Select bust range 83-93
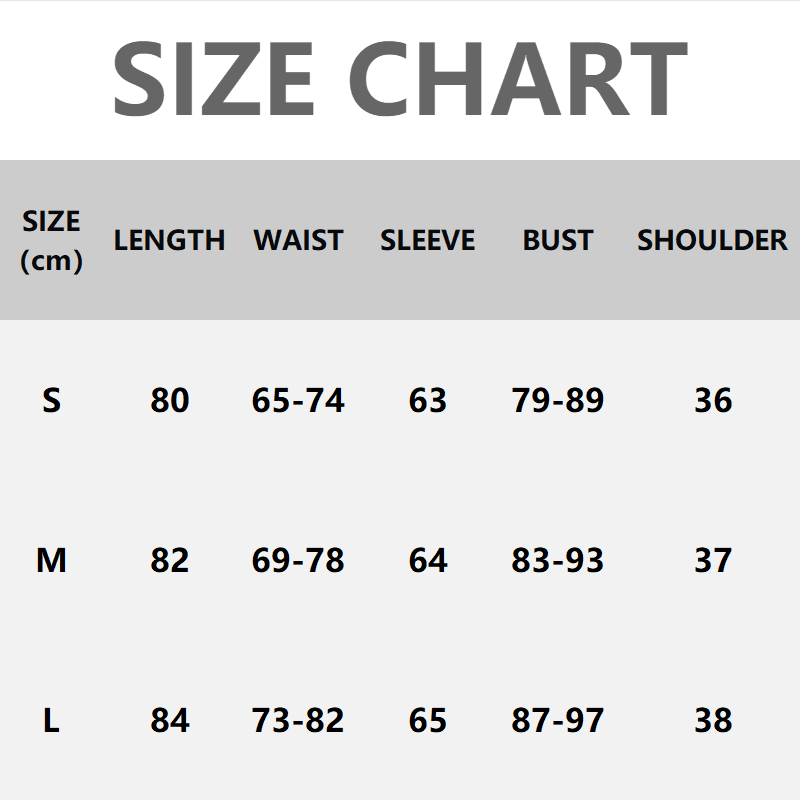800x800 pixels. [557, 560]
